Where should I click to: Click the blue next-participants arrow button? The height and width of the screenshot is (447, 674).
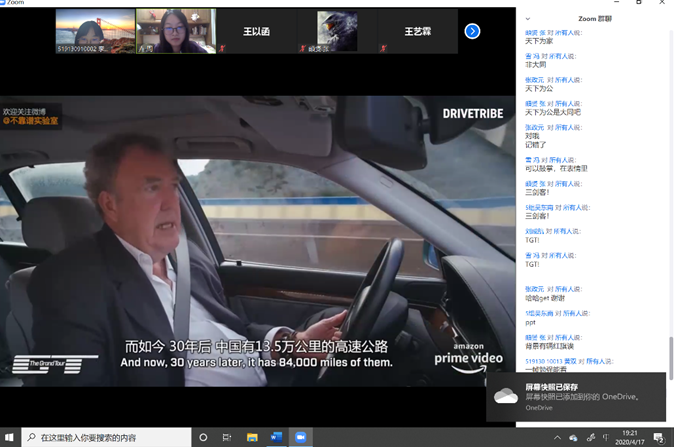coord(472,31)
